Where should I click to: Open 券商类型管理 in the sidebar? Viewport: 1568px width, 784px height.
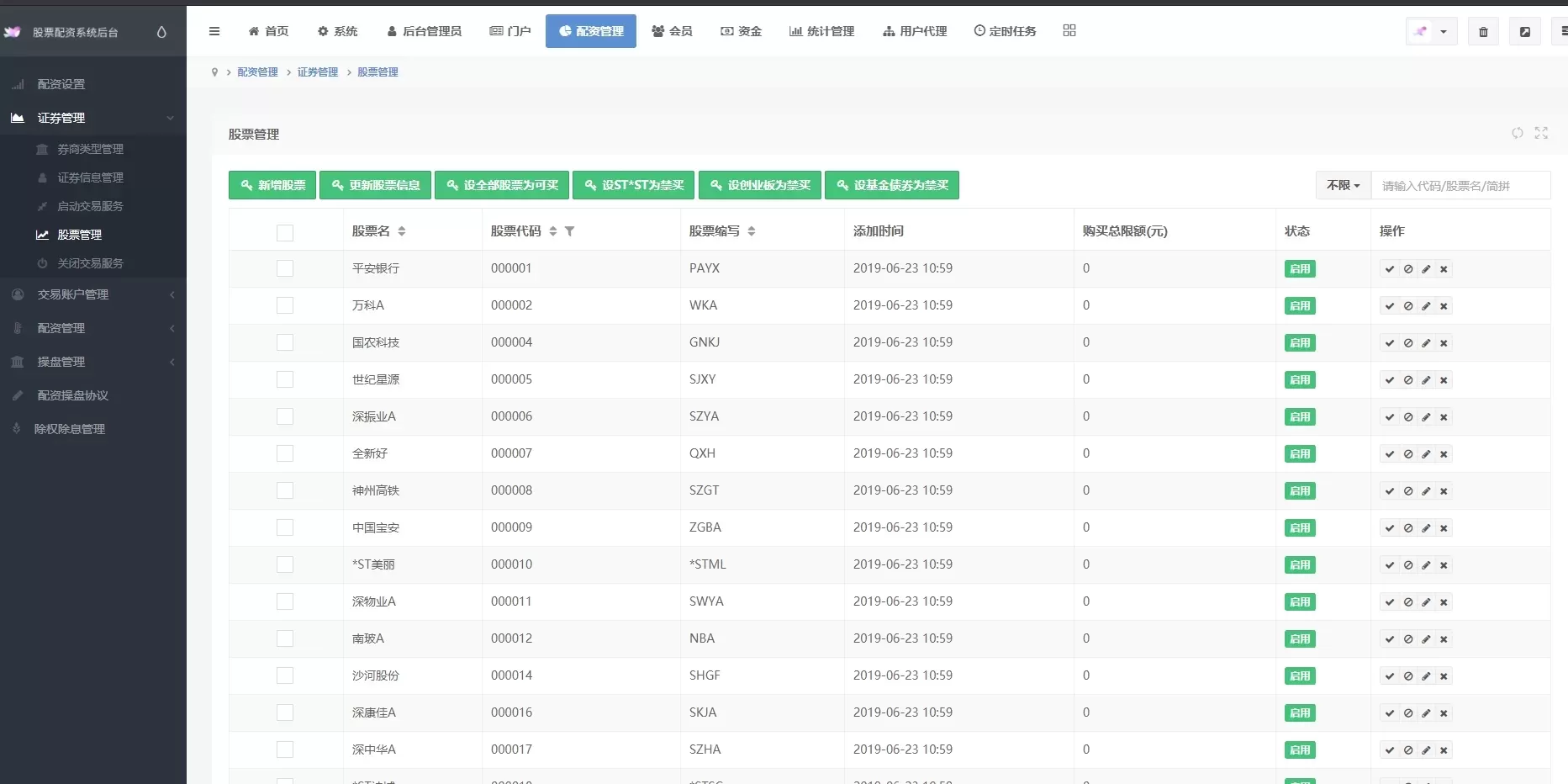point(90,149)
